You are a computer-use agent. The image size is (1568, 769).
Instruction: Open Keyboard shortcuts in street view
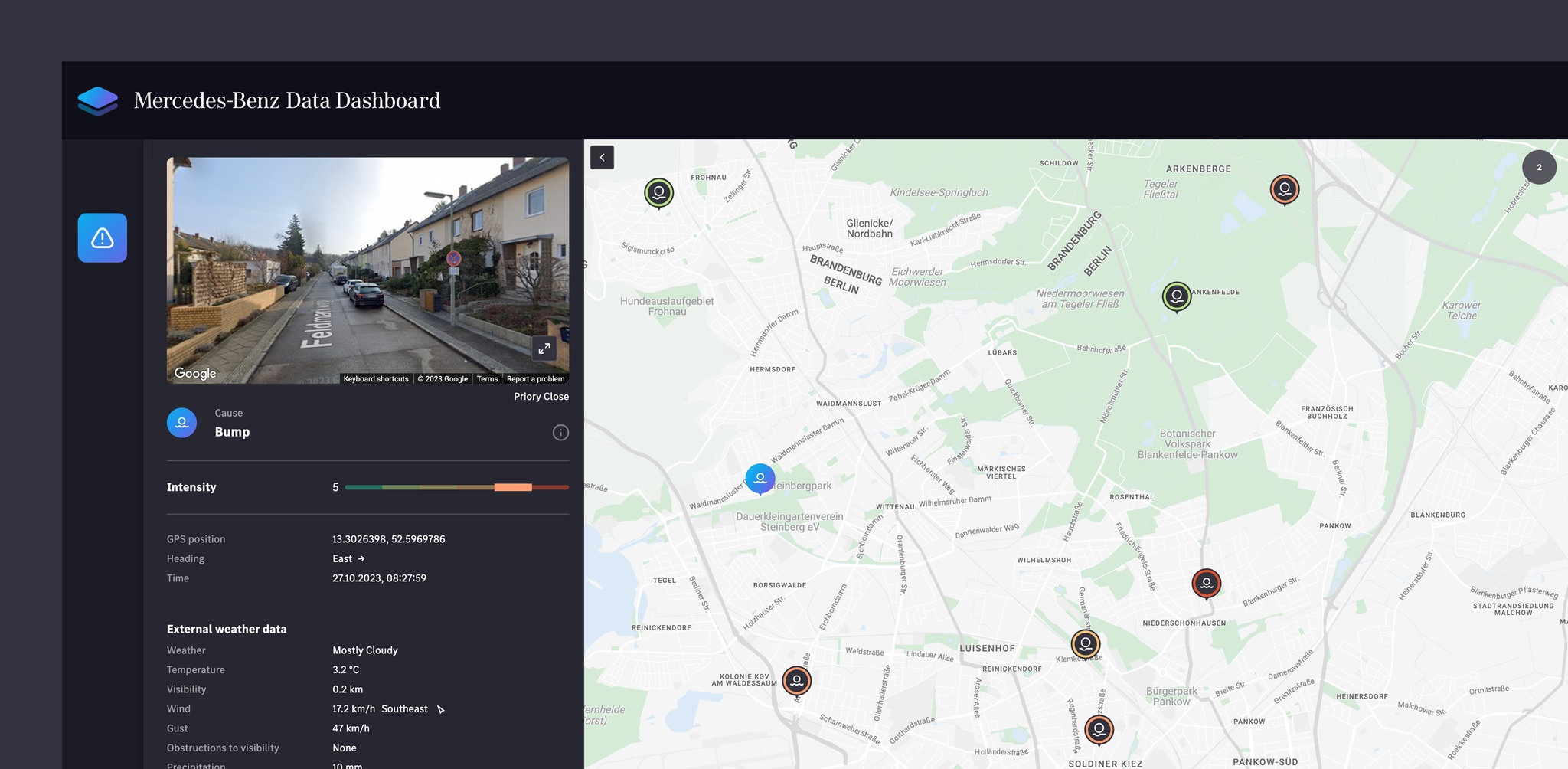click(x=376, y=379)
